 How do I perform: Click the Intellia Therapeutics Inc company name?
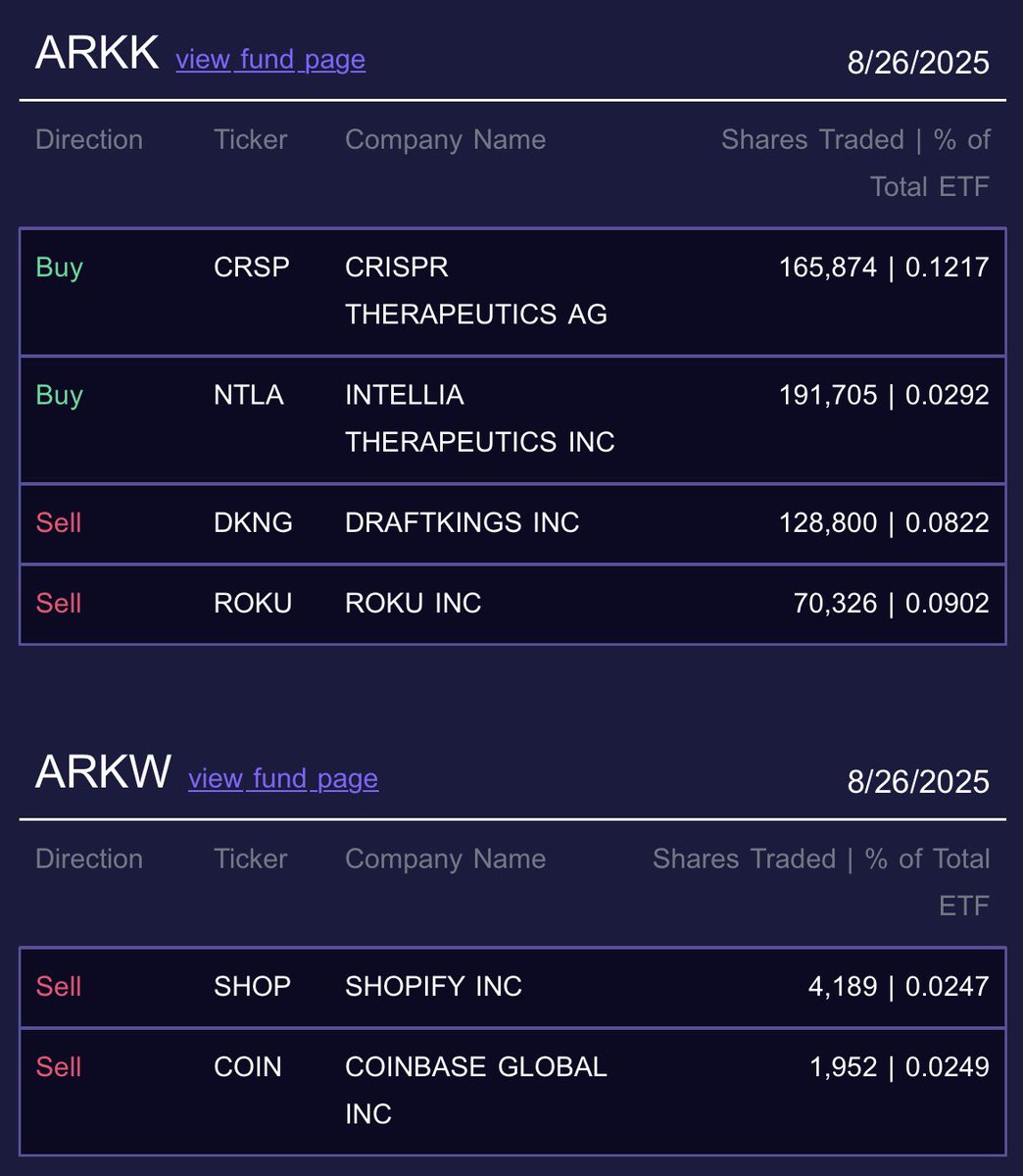(x=479, y=418)
